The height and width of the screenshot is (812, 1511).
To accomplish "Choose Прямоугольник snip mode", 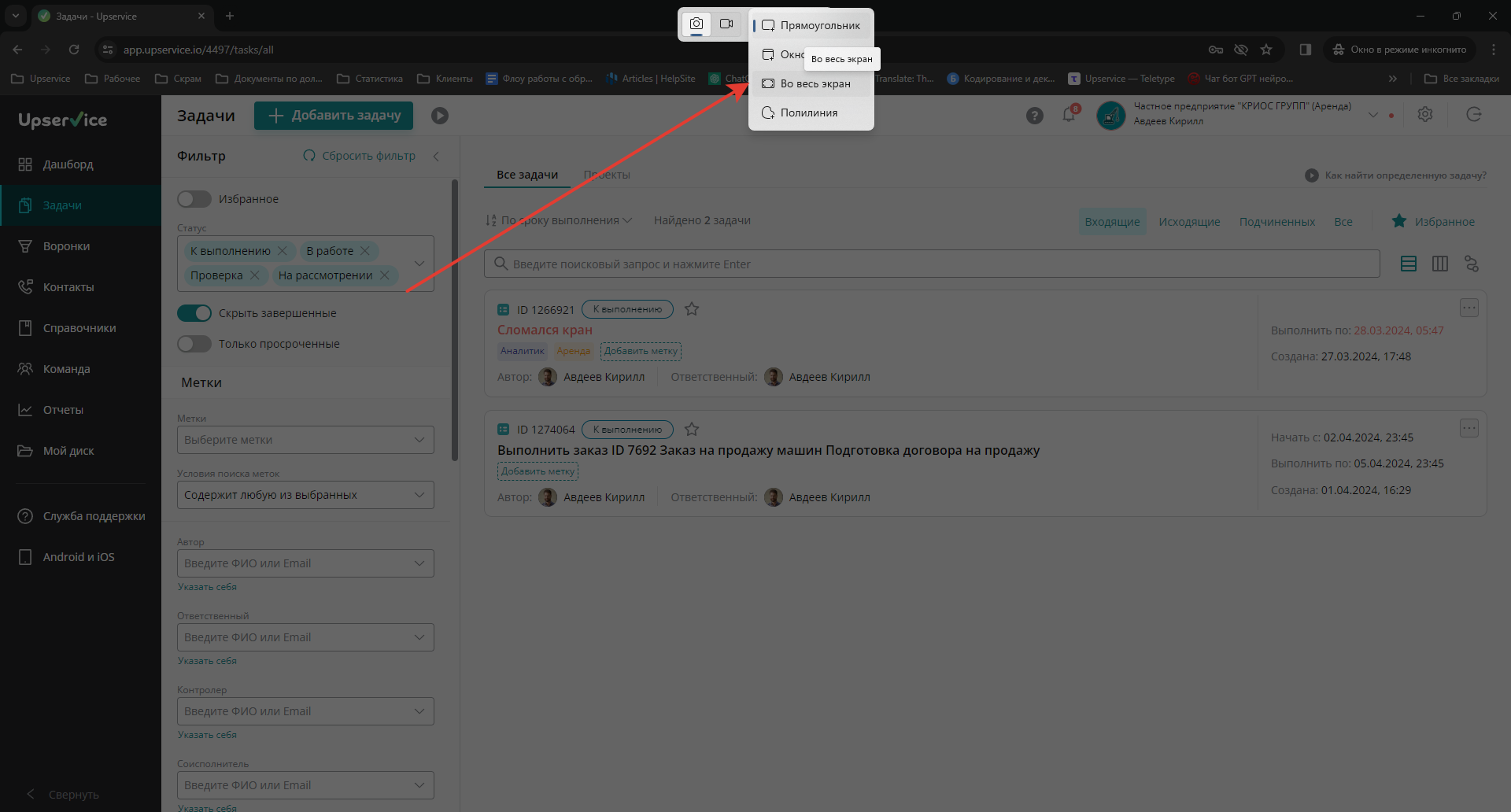I will (x=811, y=25).
